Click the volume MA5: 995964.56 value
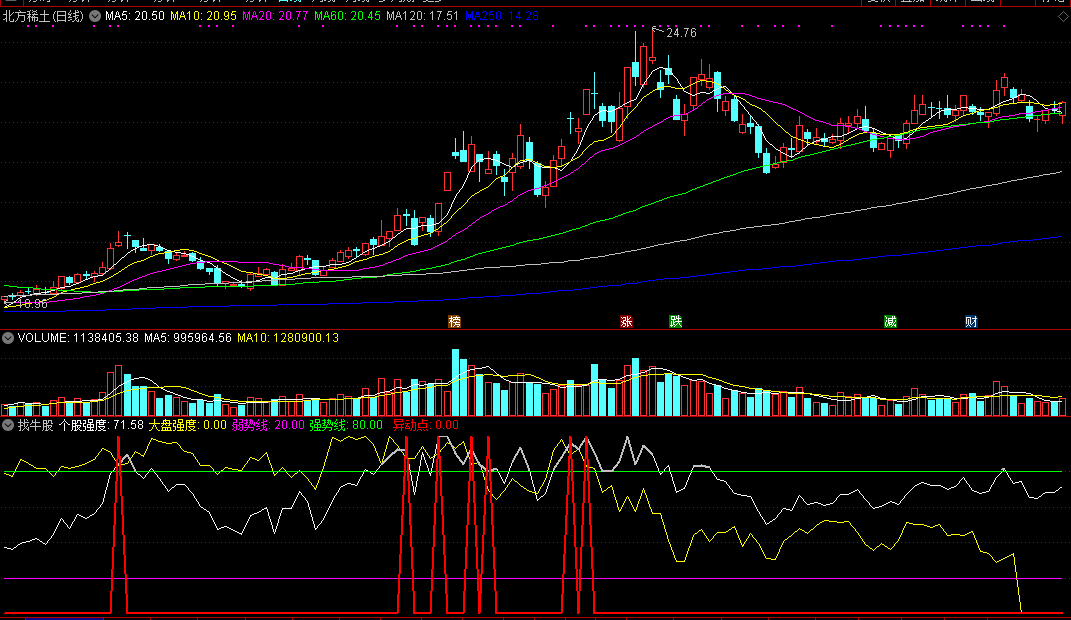1071x620 pixels. click(x=188, y=338)
